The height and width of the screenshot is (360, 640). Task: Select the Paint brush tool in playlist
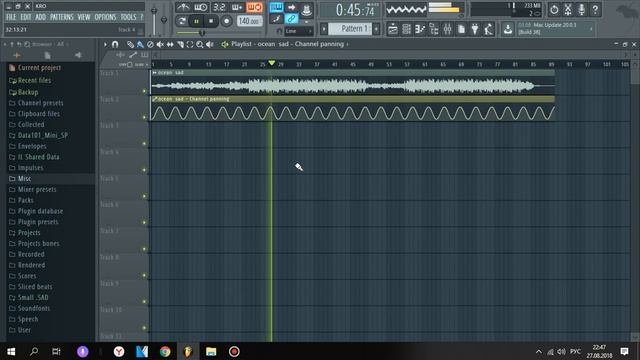(140, 44)
